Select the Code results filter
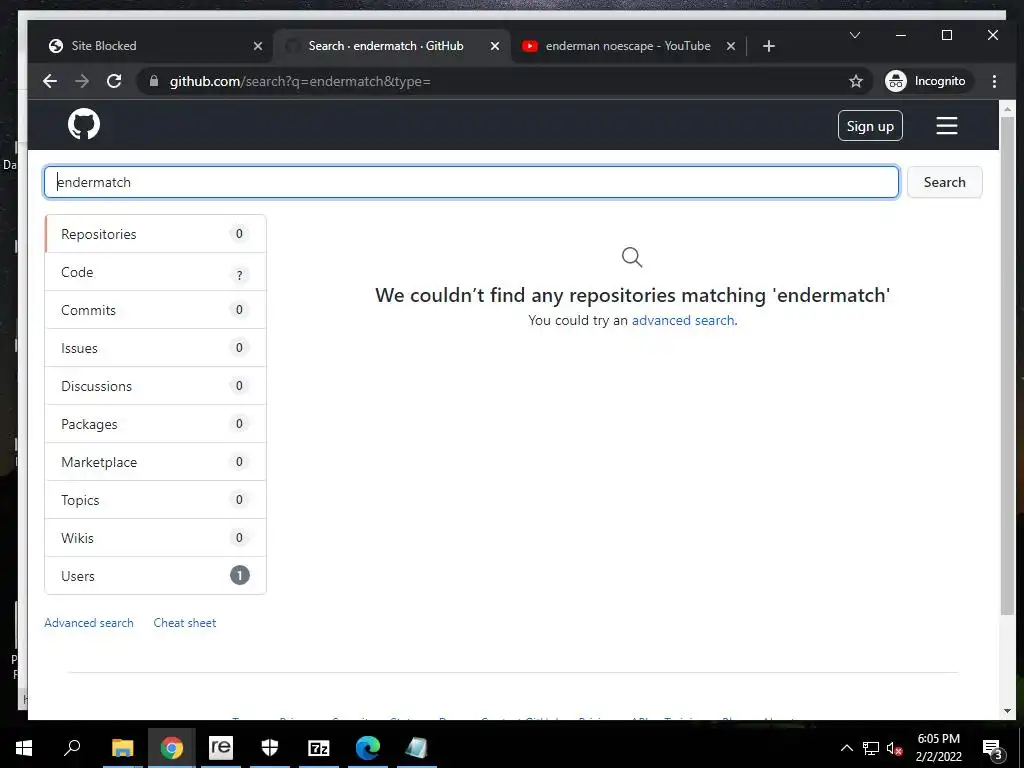 (155, 272)
